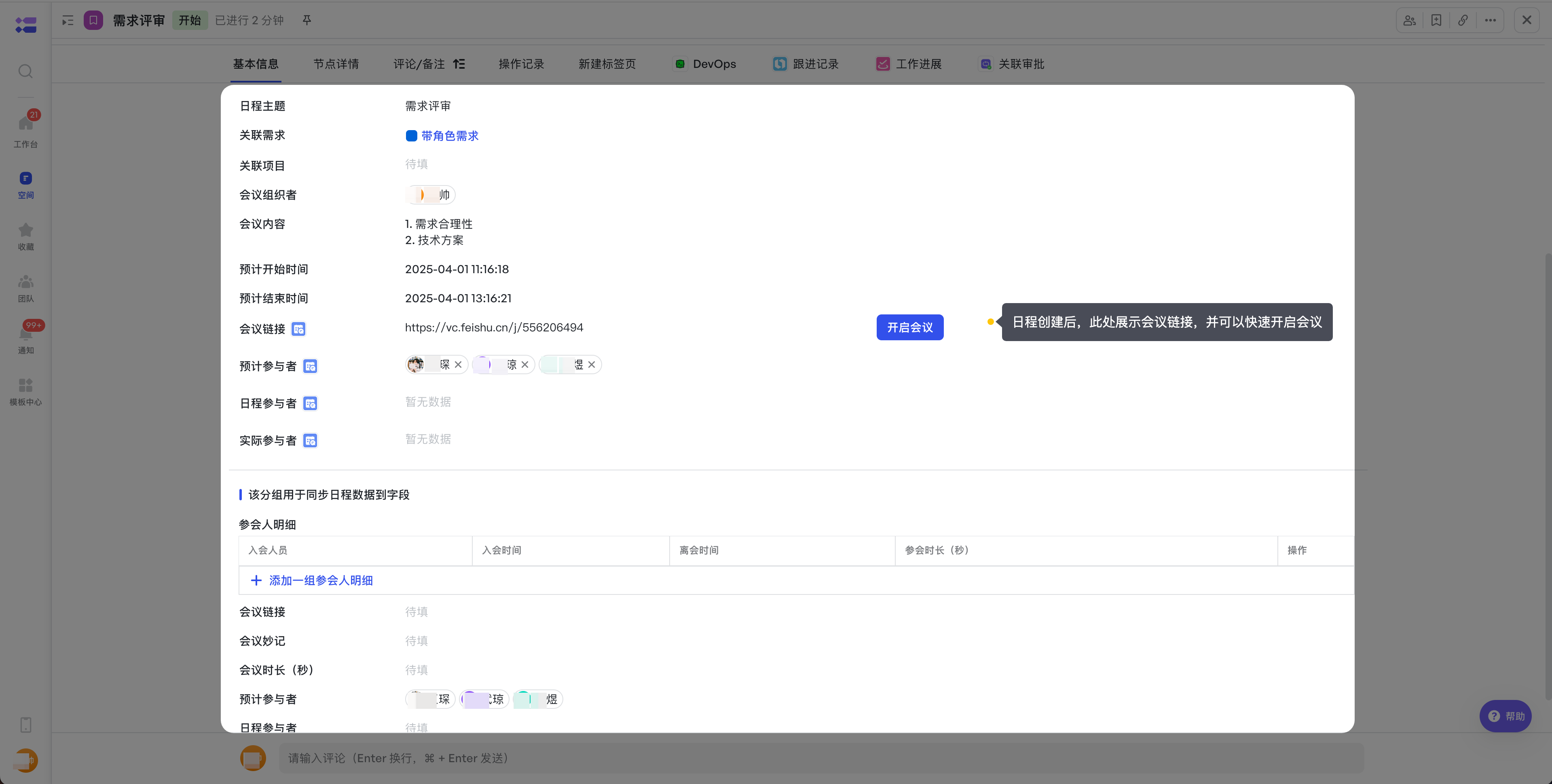Click the 开启会议 button
This screenshot has width=1552, height=784.
(x=910, y=327)
